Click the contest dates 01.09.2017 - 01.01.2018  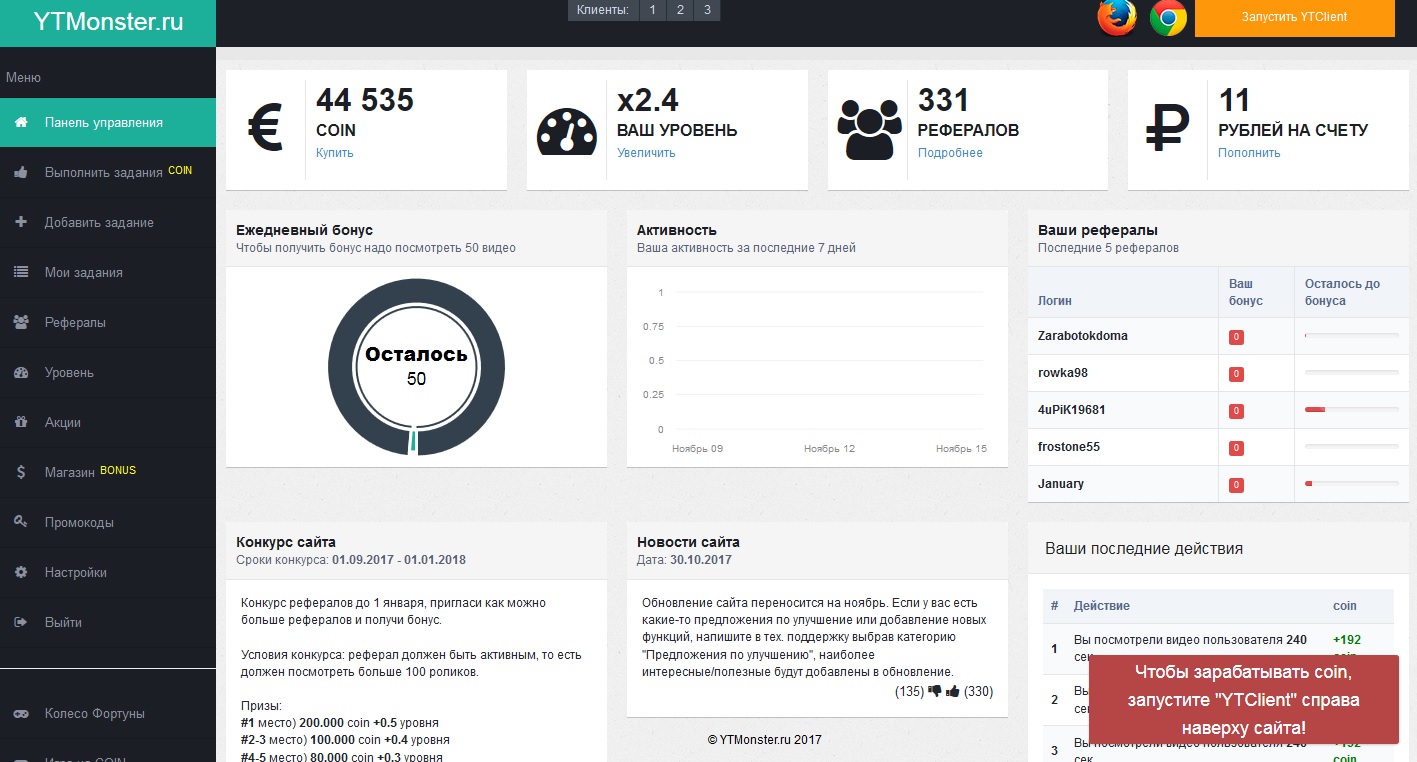point(399,560)
